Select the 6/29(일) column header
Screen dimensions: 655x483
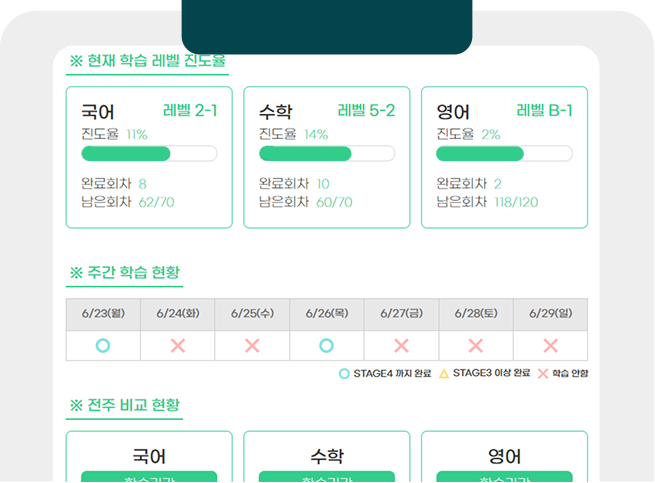coord(551,314)
